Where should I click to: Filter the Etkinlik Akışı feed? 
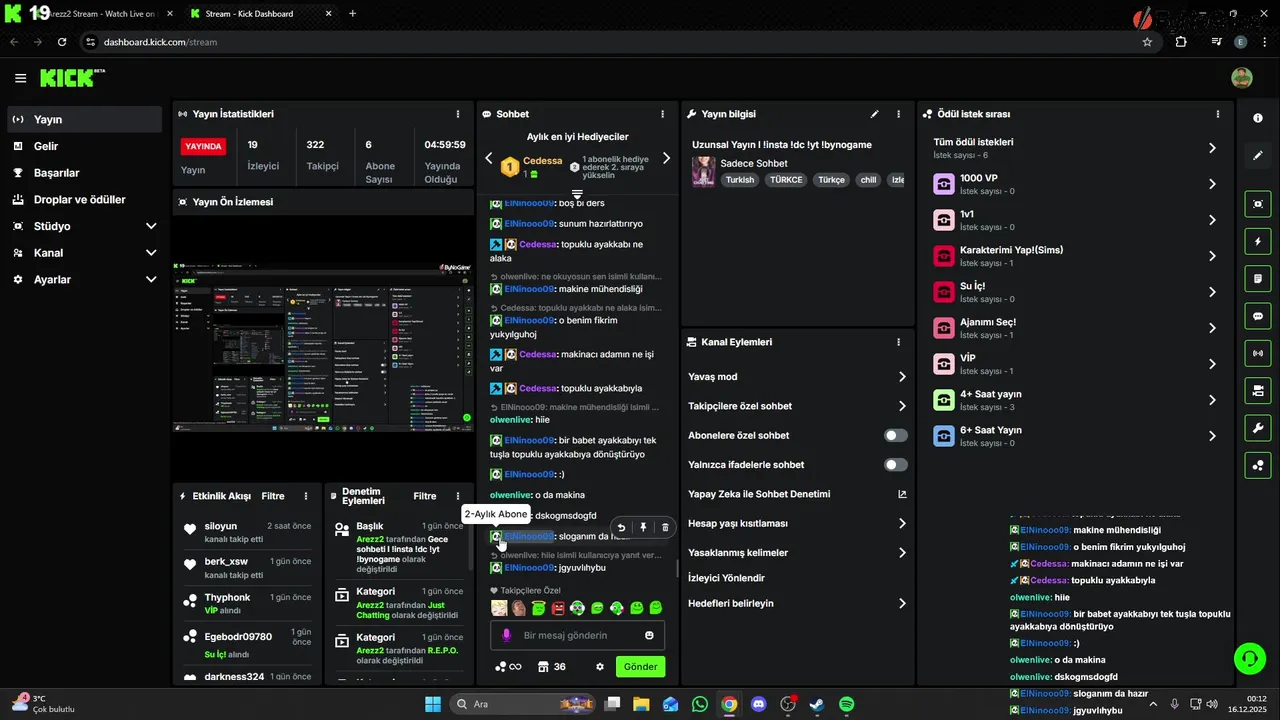pyautogui.click(x=273, y=496)
